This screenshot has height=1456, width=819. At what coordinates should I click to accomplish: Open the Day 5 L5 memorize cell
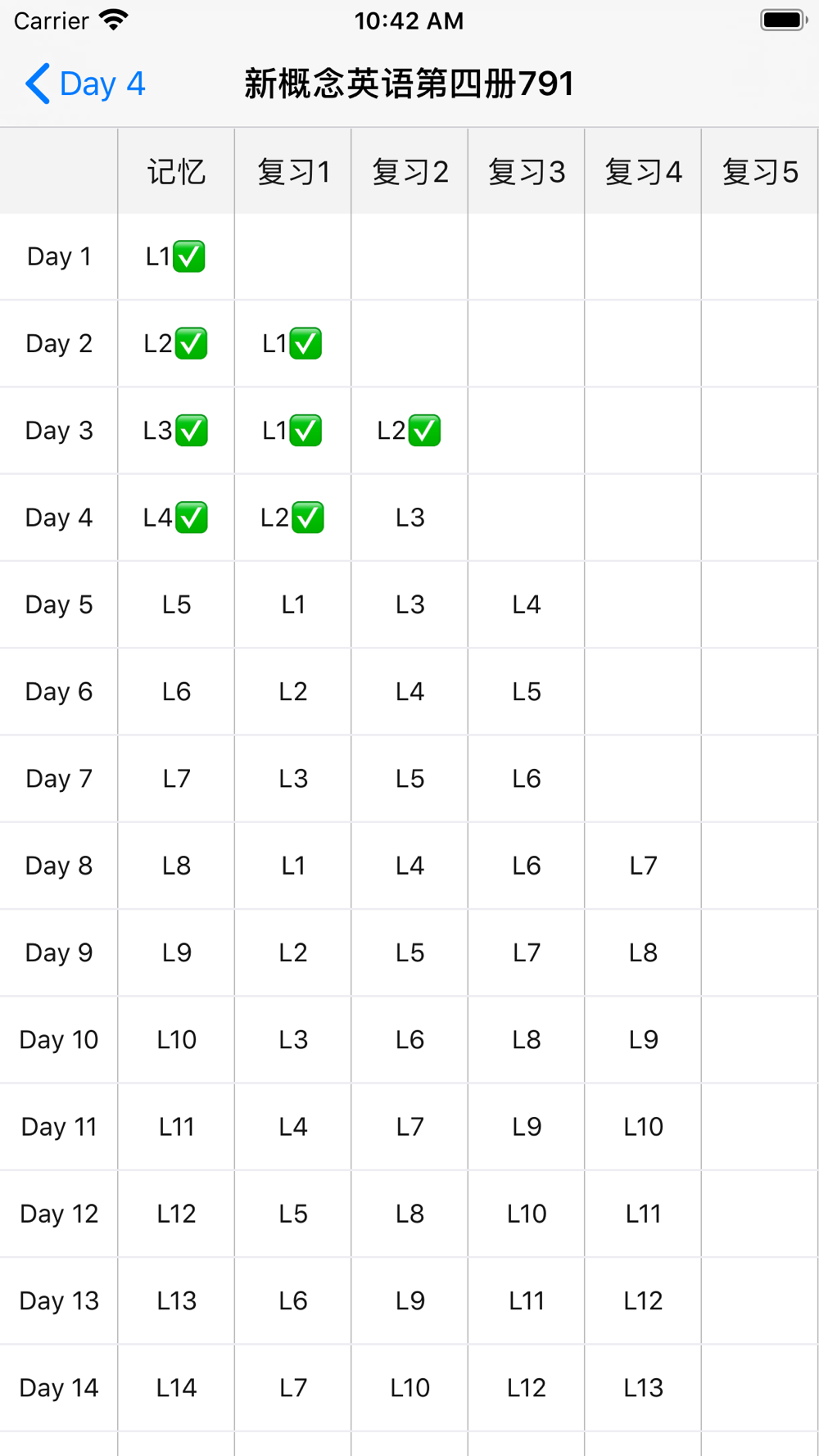tap(176, 604)
